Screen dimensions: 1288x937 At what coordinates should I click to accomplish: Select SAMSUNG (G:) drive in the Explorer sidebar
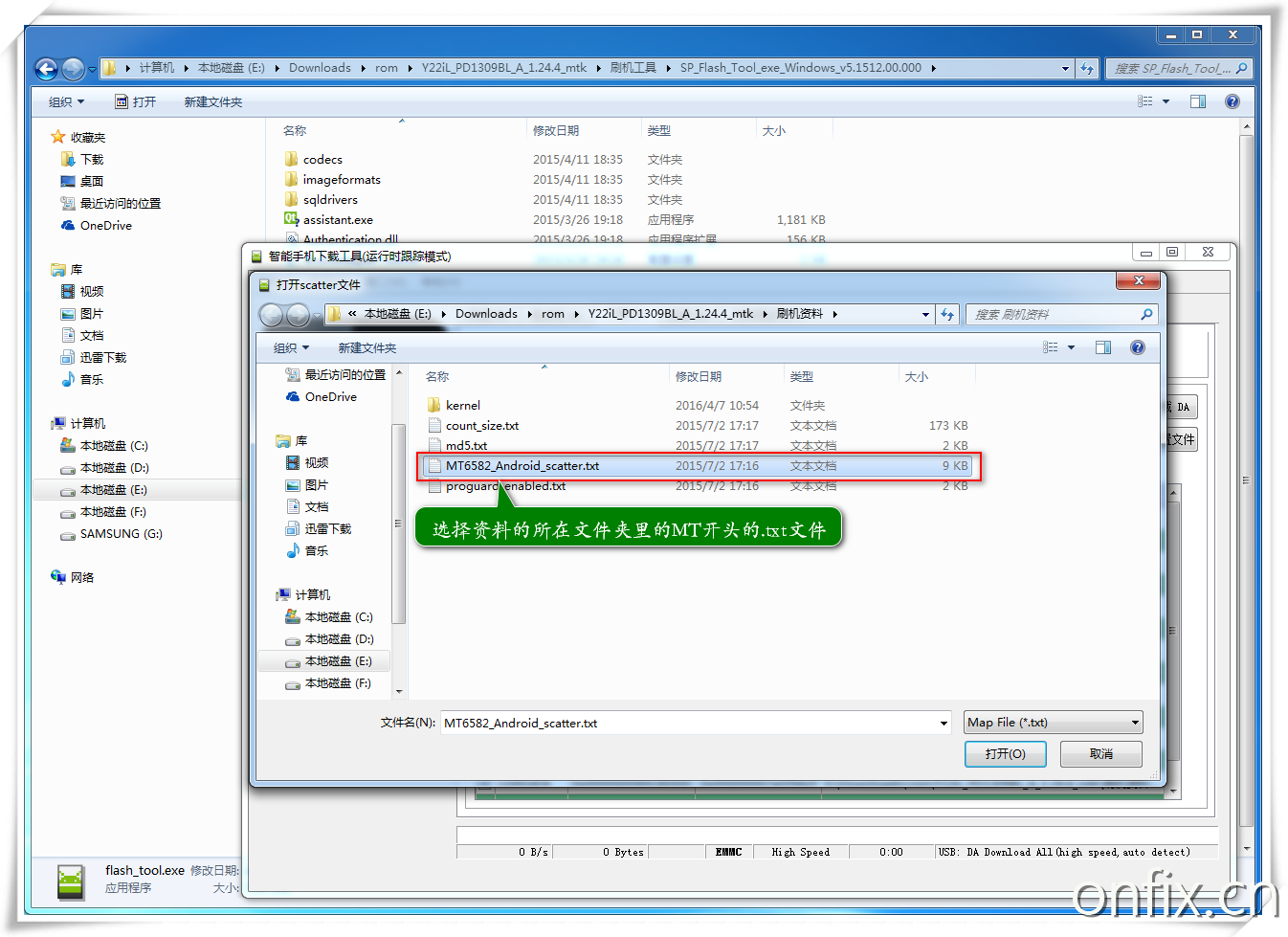121,534
